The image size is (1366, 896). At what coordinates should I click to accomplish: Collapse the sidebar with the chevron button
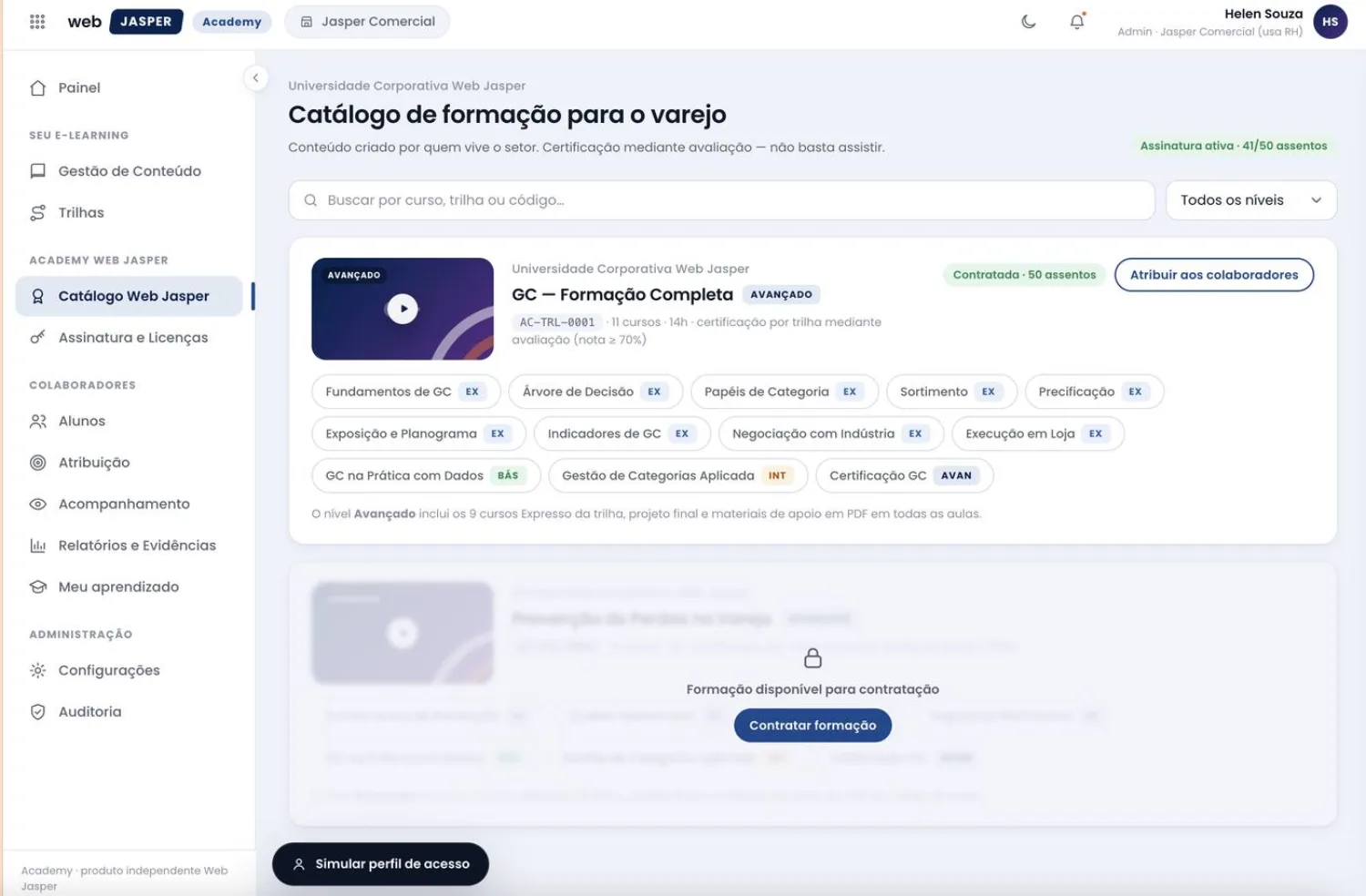pyautogui.click(x=256, y=78)
